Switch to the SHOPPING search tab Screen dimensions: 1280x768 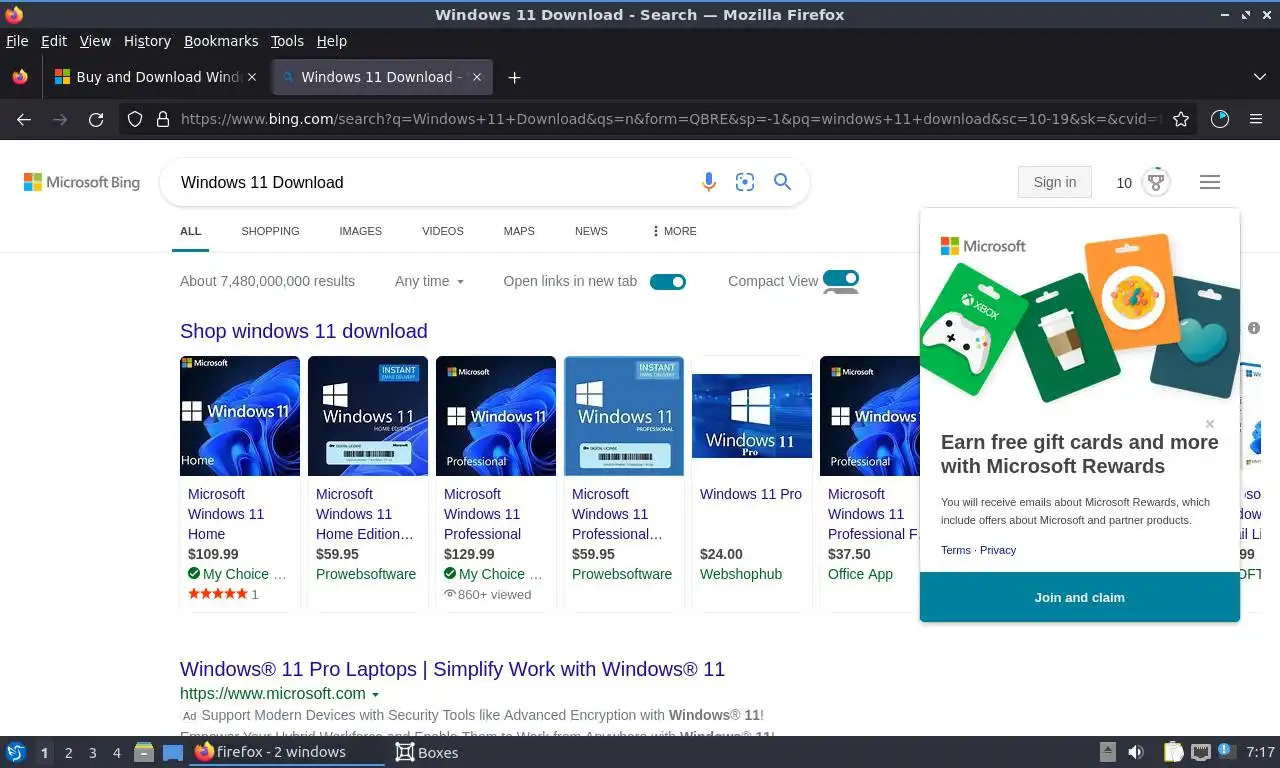270,231
